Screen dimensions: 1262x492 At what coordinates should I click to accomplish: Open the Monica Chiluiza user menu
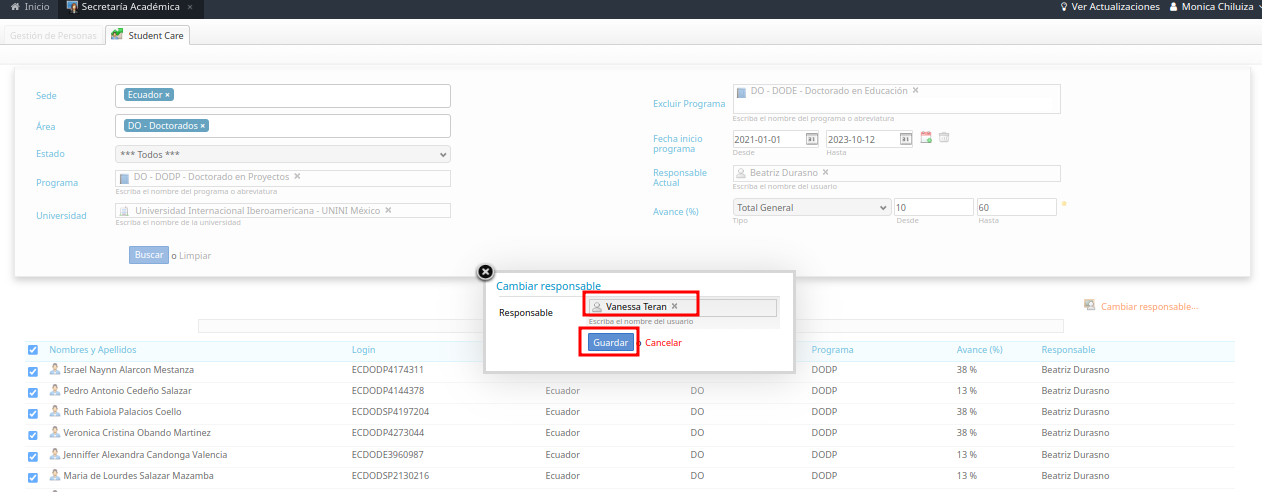coord(1215,7)
